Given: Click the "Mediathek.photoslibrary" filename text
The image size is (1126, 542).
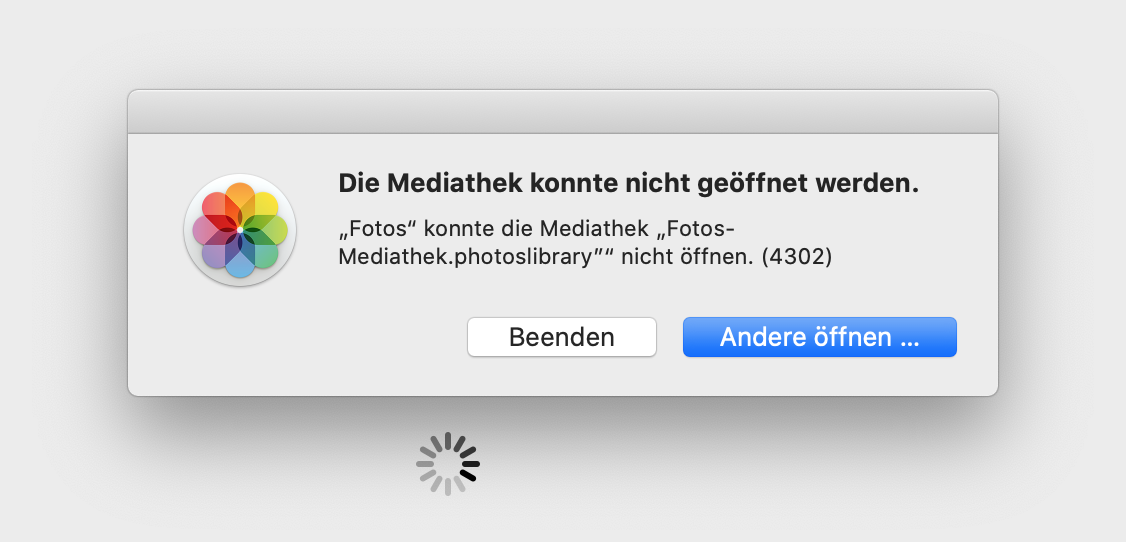Looking at the screenshot, I should [466, 257].
